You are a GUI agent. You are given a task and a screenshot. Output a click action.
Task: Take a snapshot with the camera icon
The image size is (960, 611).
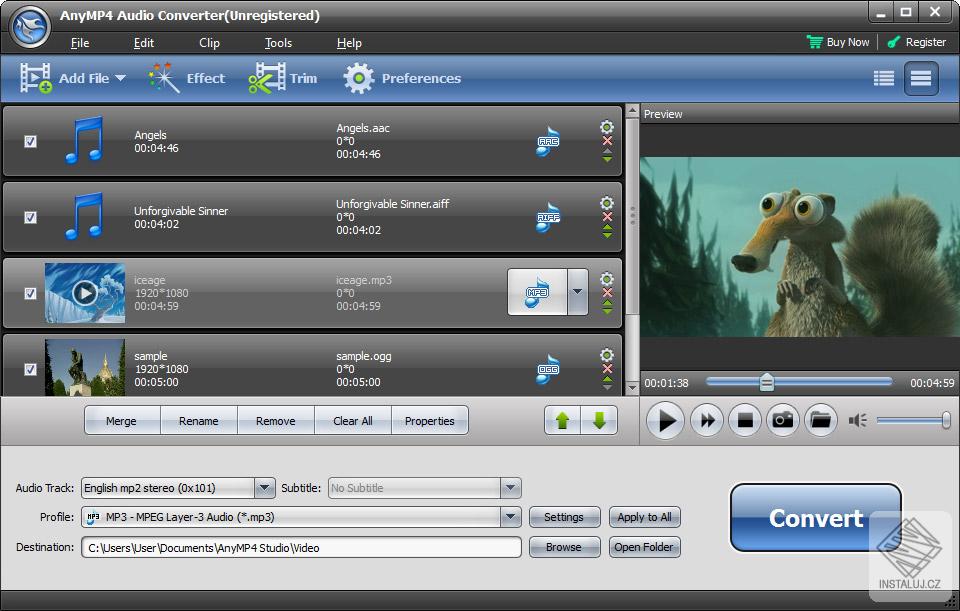(783, 420)
